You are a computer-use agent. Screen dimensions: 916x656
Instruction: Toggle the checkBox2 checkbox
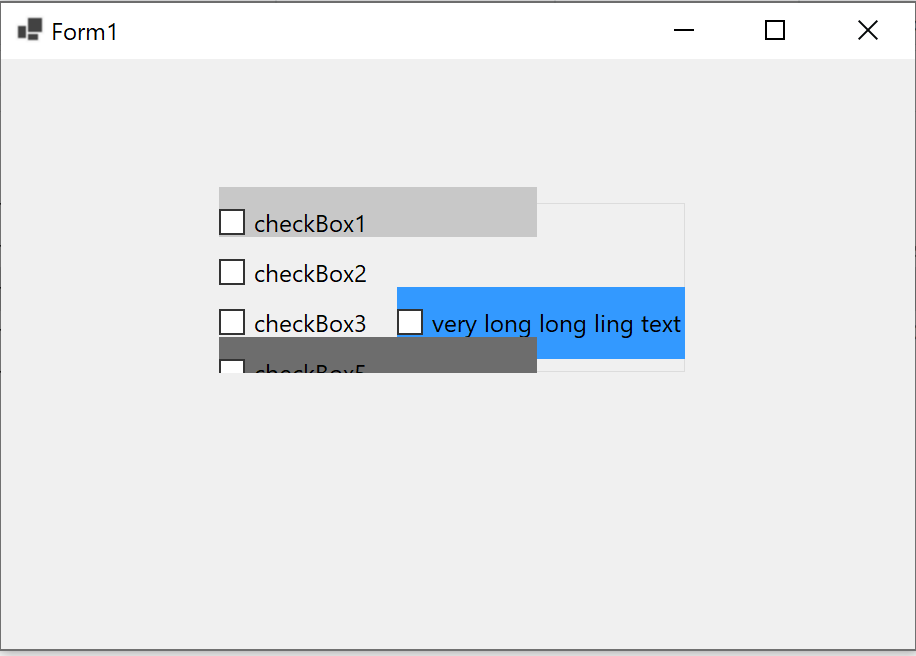(231, 271)
